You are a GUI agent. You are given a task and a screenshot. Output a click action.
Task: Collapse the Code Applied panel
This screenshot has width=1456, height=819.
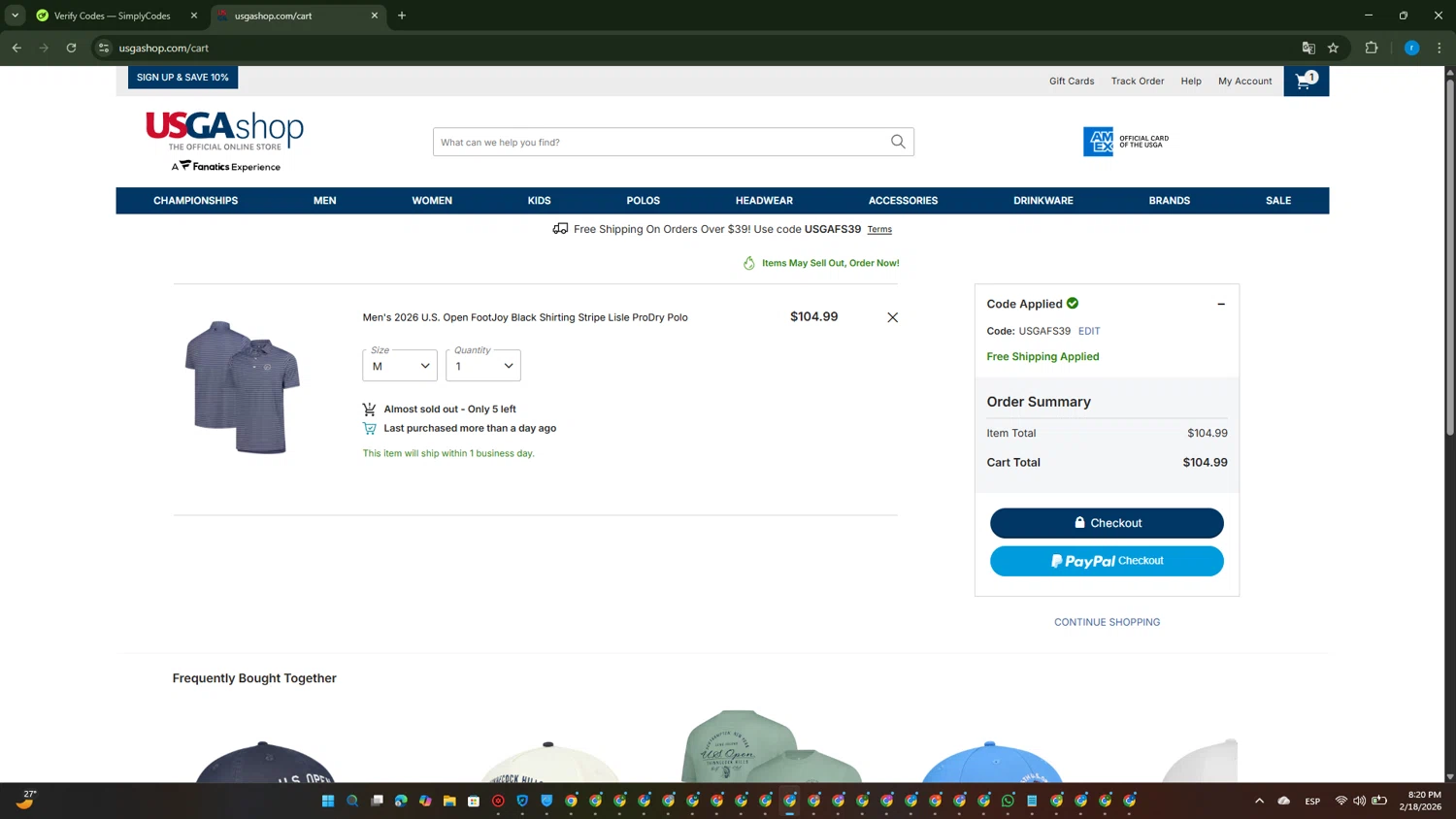[x=1221, y=304]
